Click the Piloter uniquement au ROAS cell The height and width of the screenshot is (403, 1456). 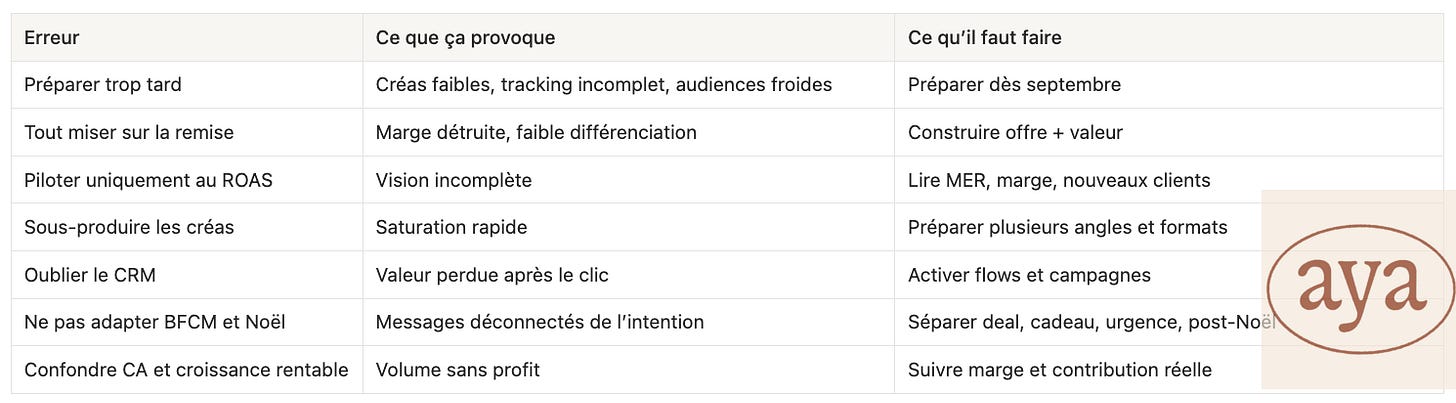coord(187,181)
